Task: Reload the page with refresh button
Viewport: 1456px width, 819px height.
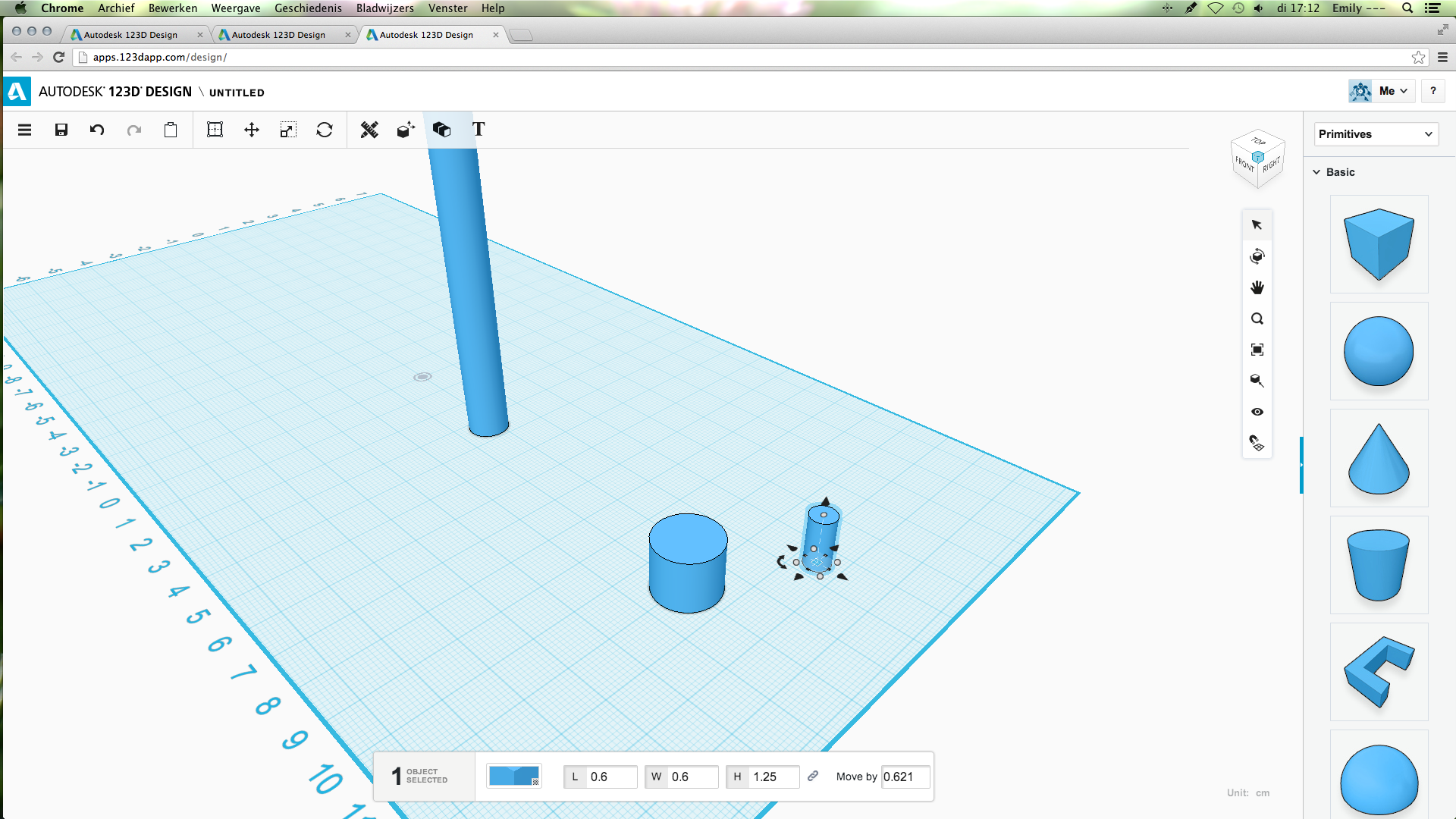Action: (59, 57)
